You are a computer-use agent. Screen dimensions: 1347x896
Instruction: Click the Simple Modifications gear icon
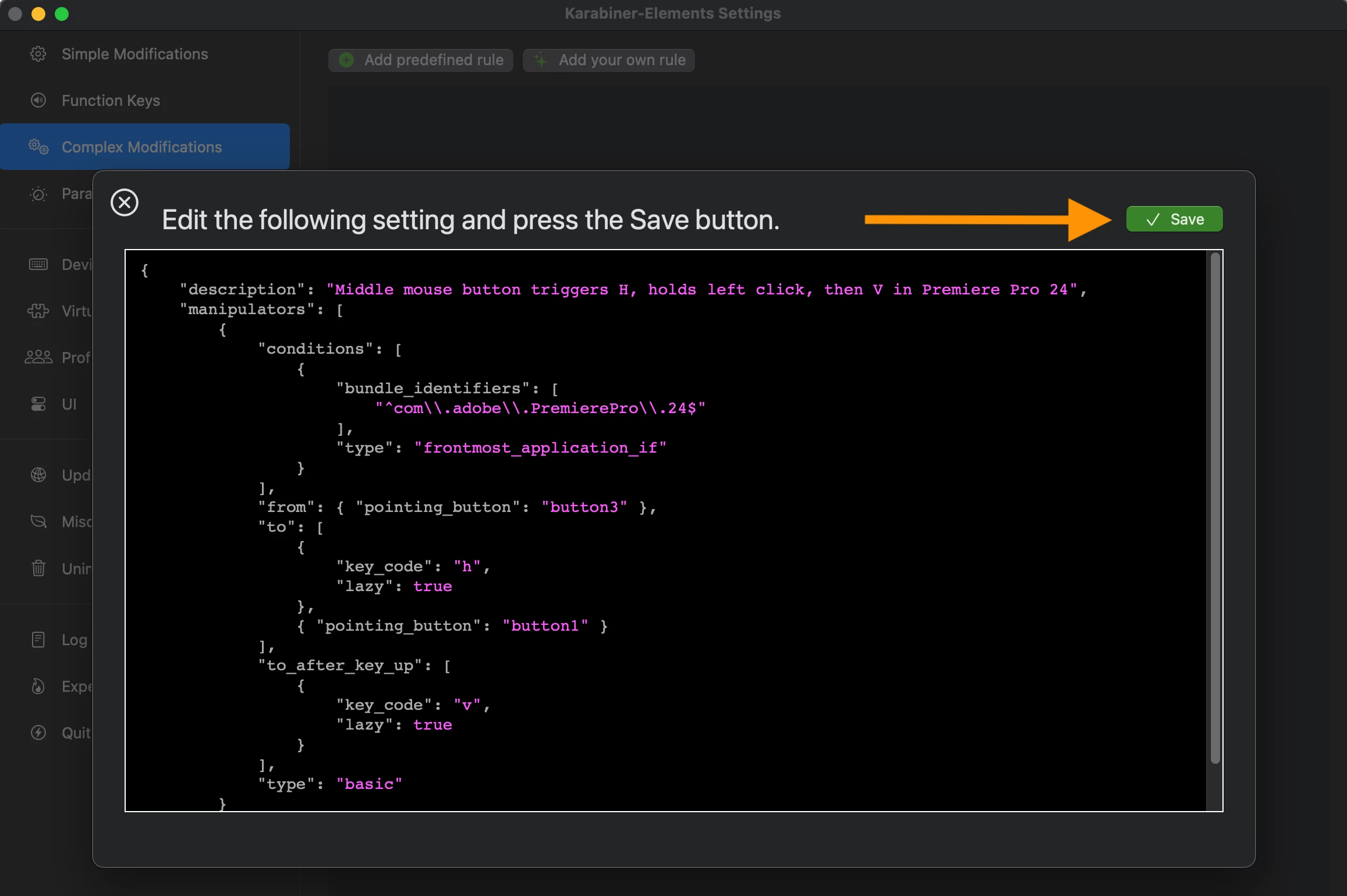pos(38,54)
